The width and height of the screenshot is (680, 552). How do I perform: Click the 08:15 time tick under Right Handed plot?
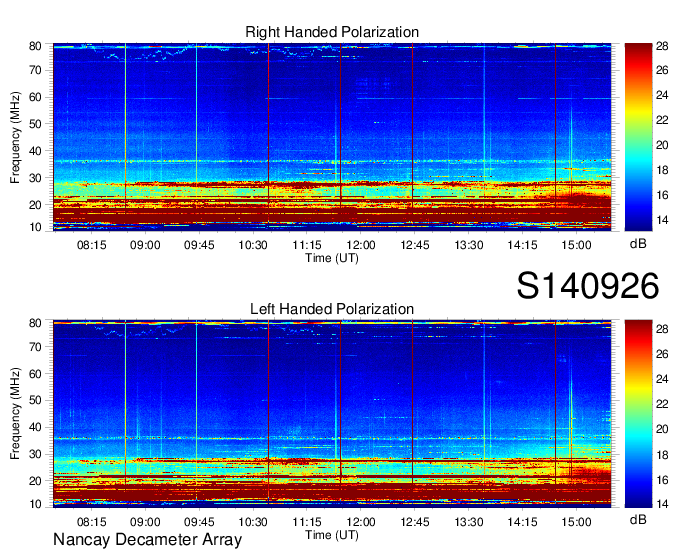92,245
